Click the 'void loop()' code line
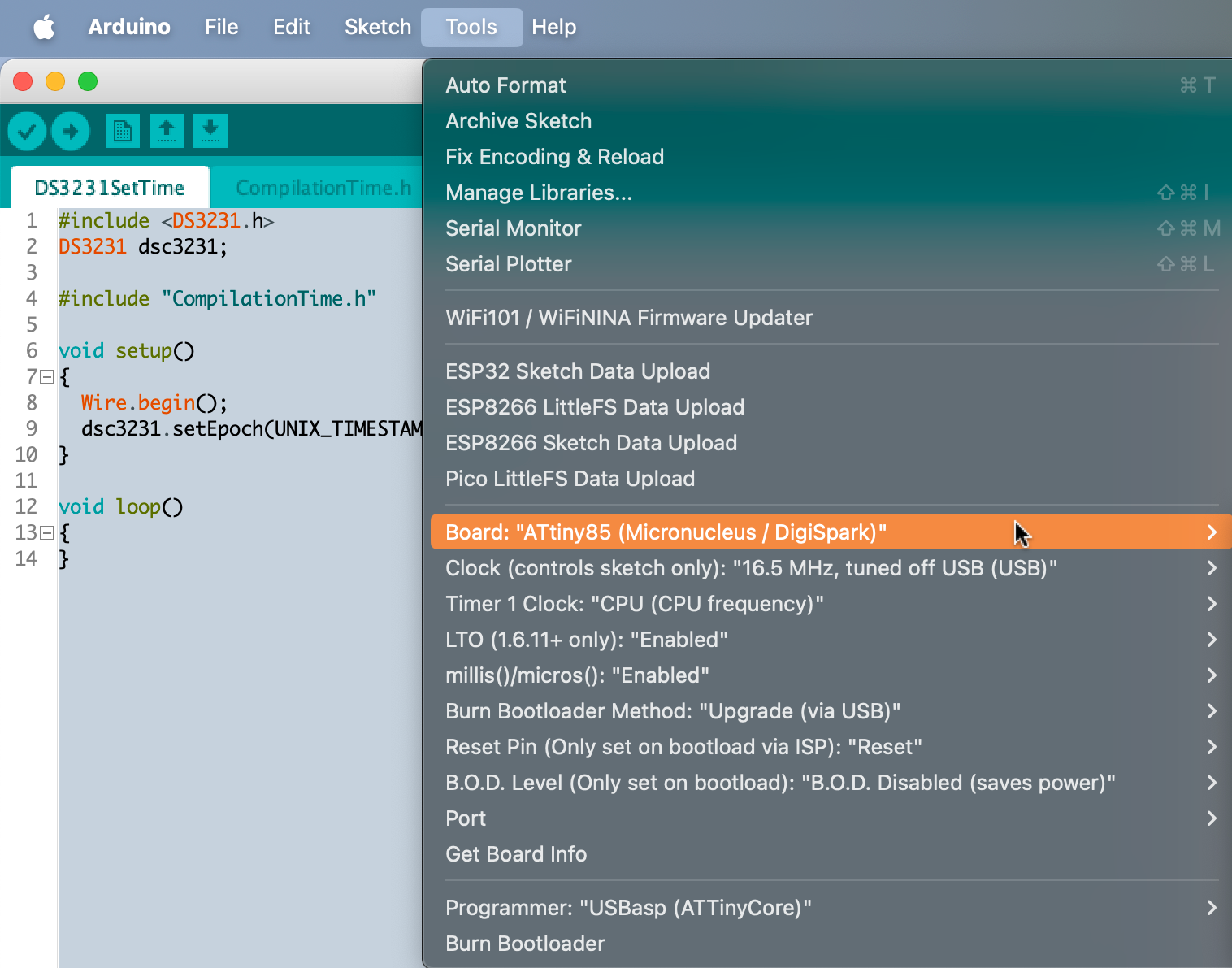The height and width of the screenshot is (968, 1232). pyautogui.click(x=121, y=507)
